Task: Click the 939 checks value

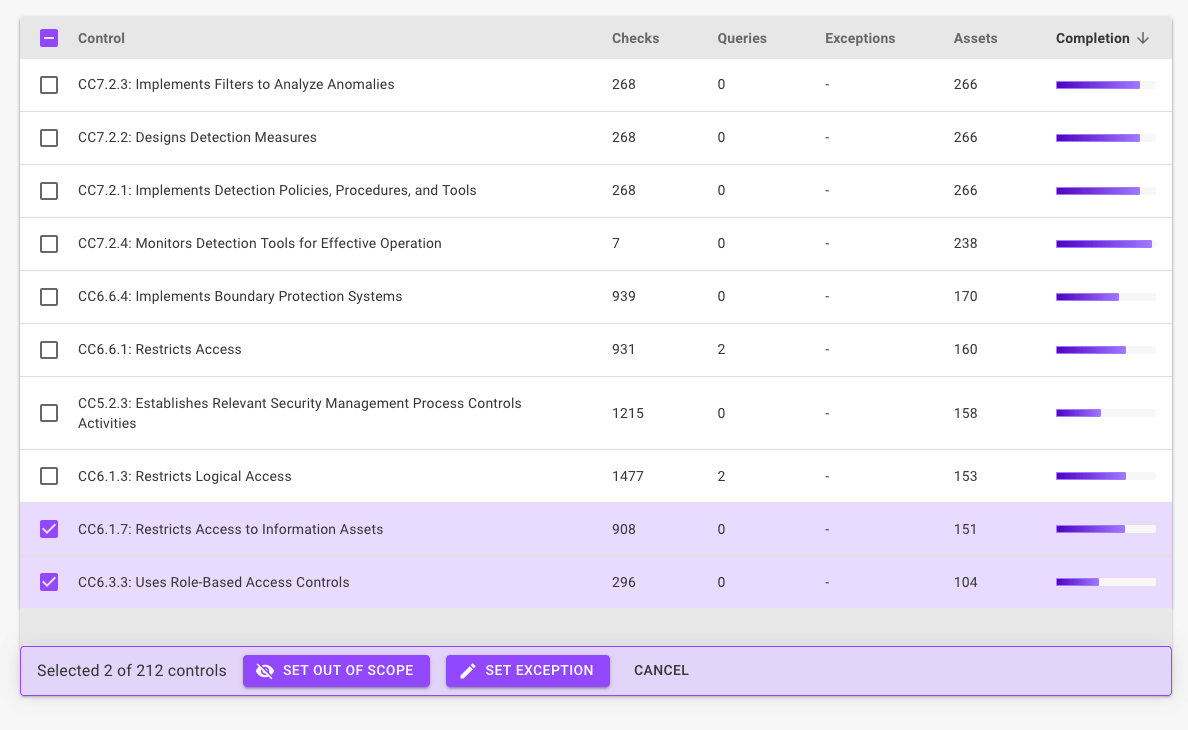Action: point(624,296)
